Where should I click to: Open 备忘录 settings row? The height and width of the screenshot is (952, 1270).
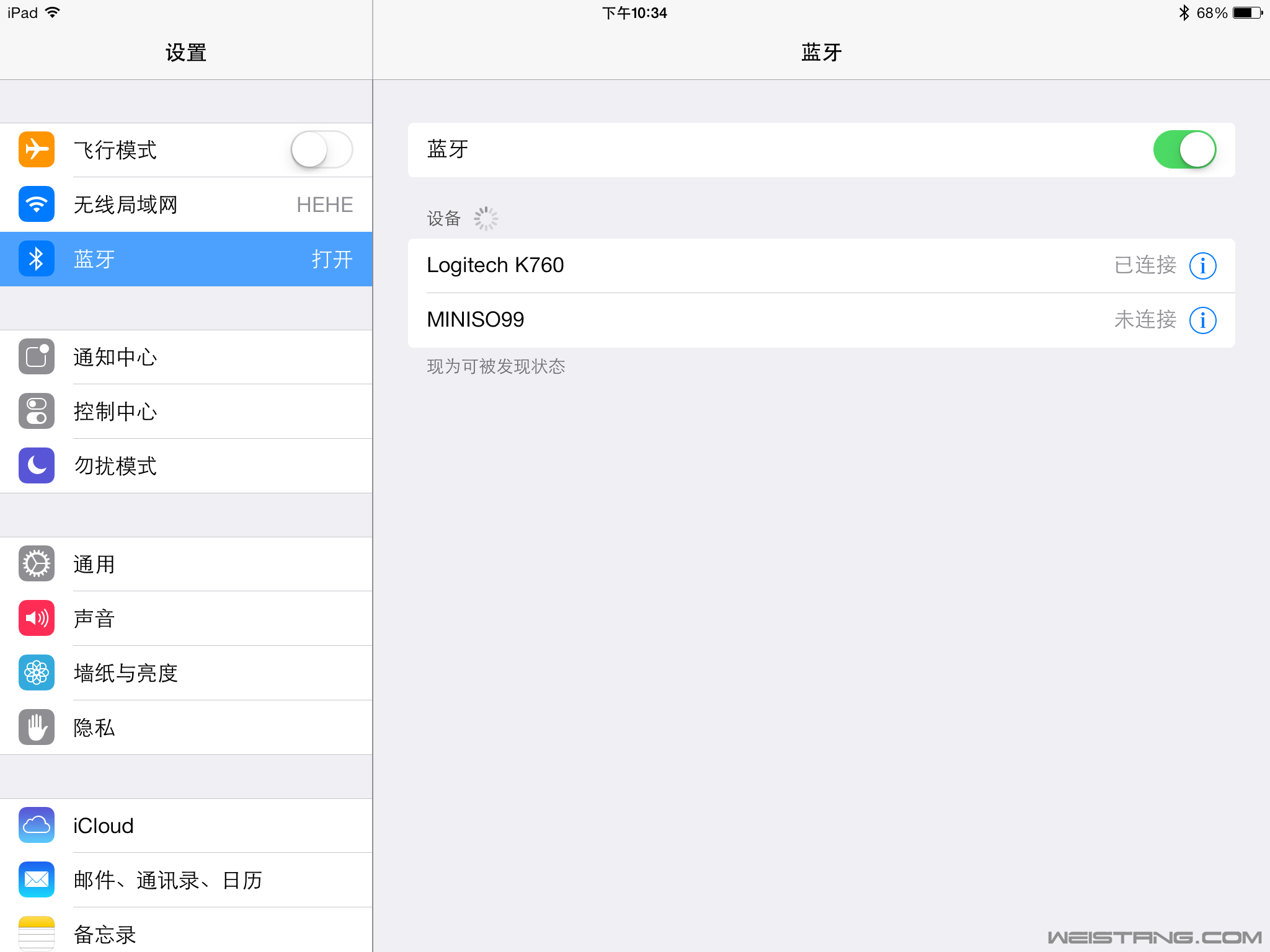coord(186,930)
